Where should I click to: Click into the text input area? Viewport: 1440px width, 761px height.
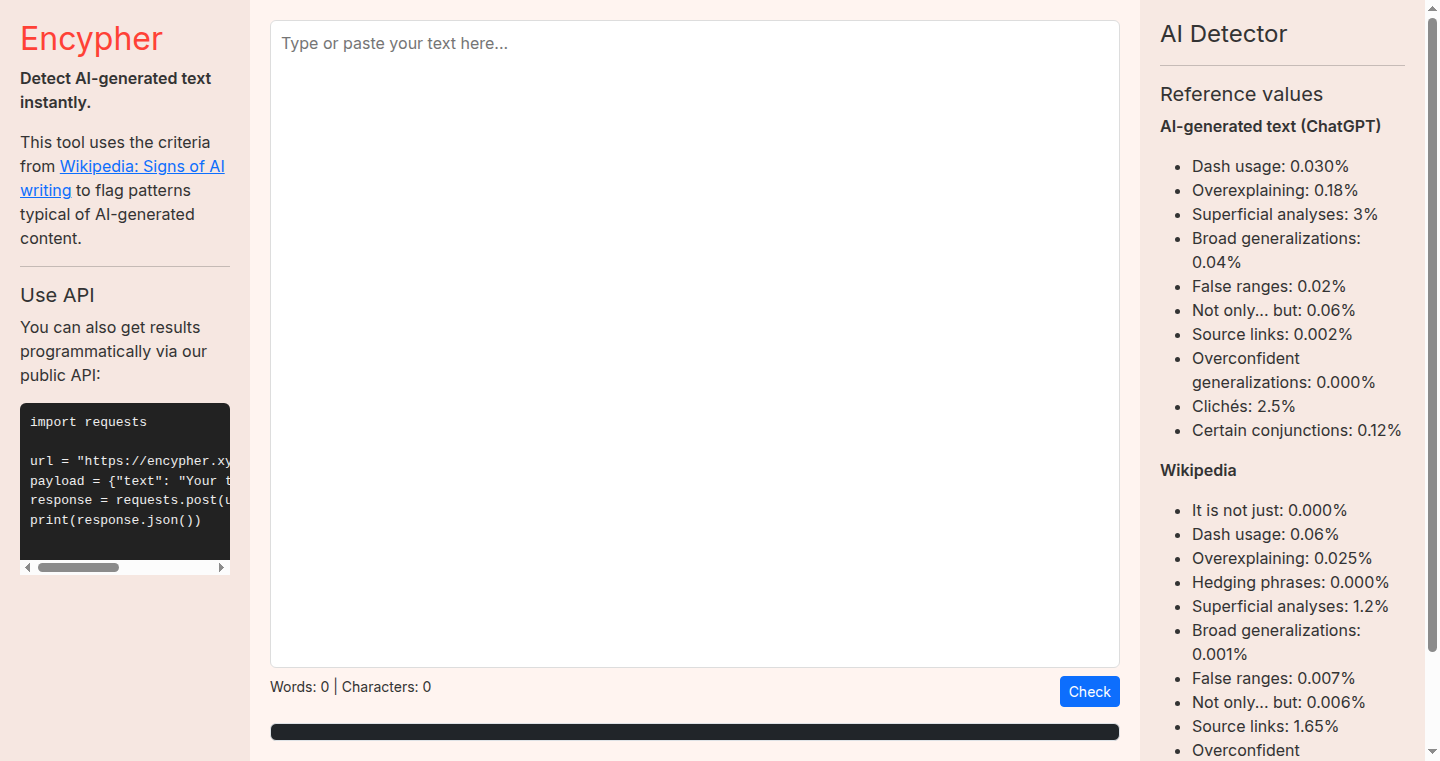694,344
